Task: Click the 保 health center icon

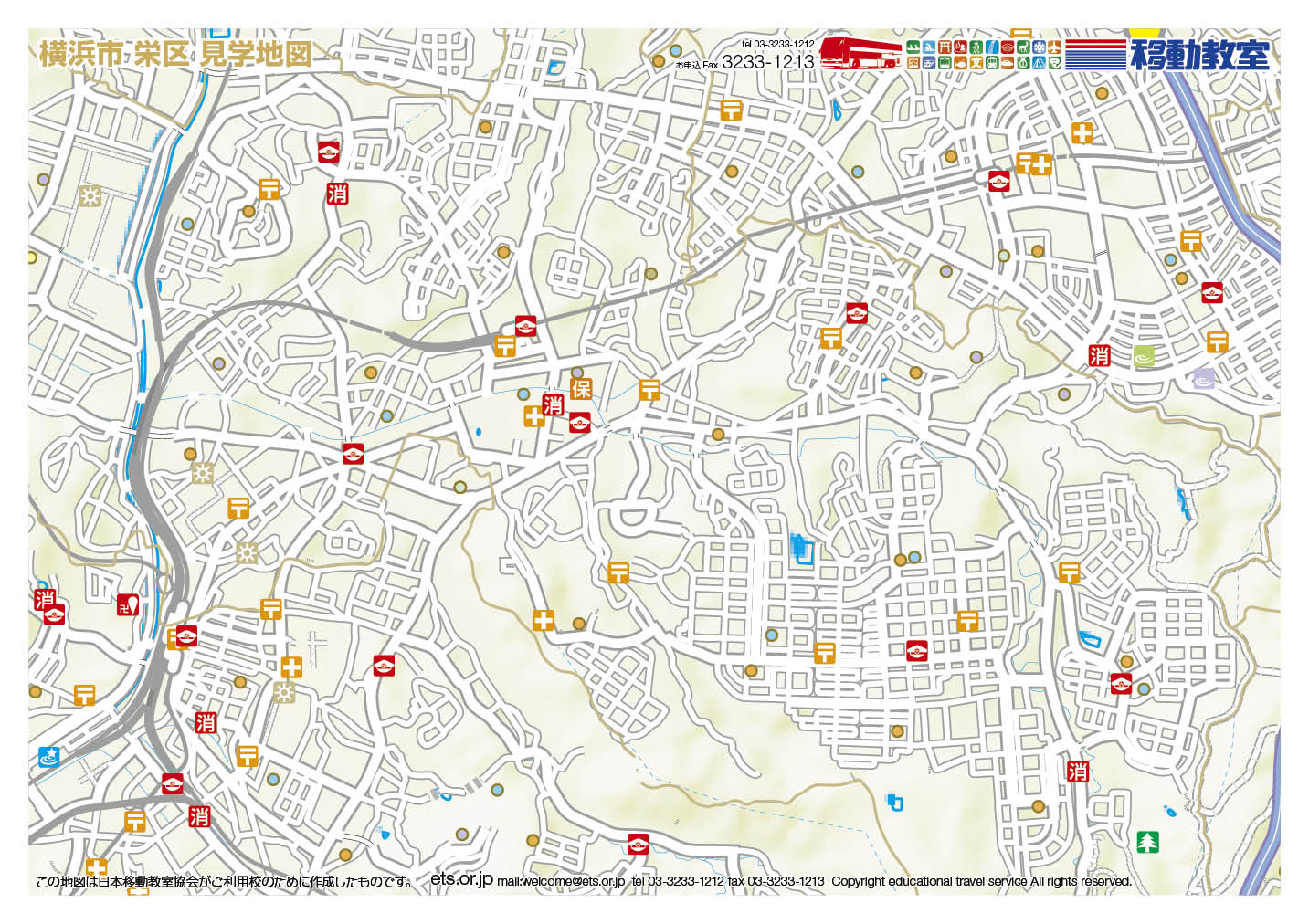Action: coord(581,388)
